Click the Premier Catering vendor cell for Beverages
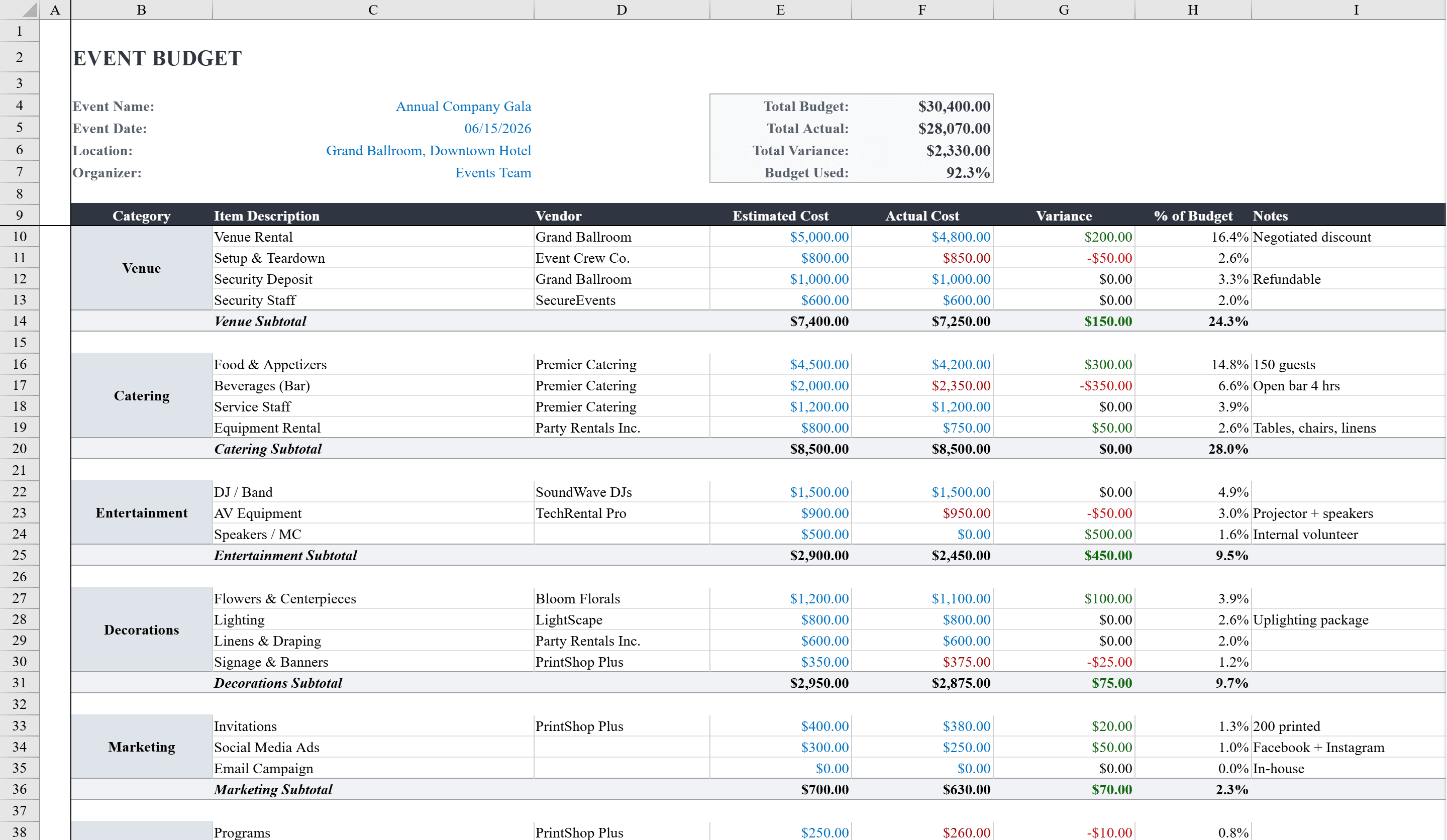 coord(586,385)
